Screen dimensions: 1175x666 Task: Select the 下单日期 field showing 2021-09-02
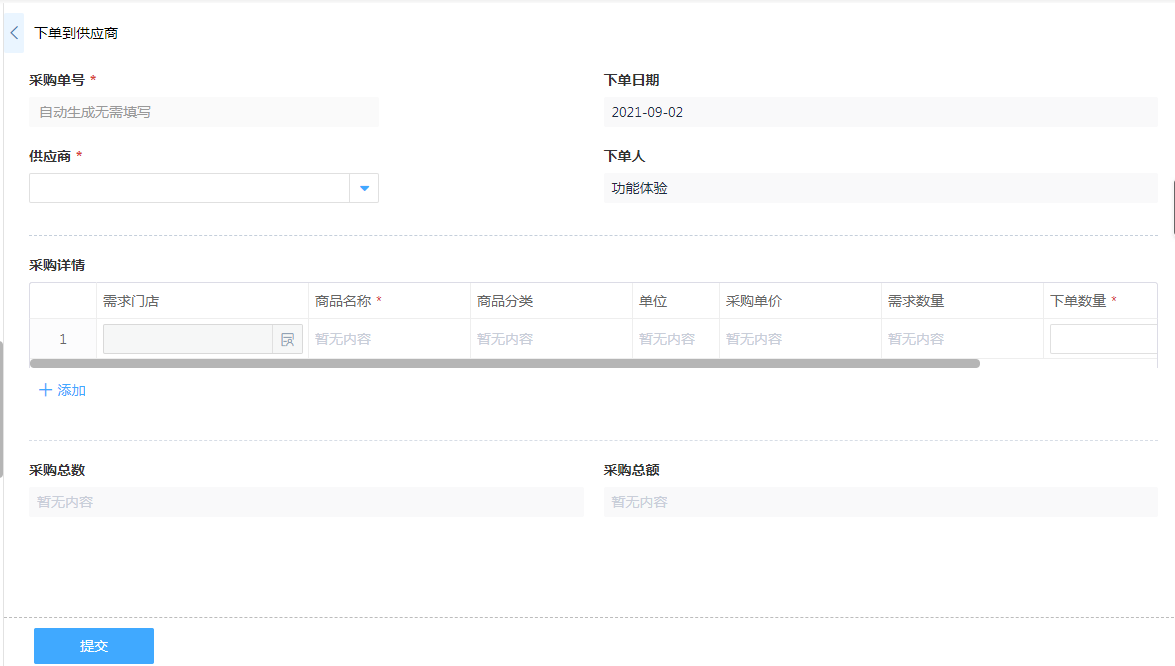[881, 112]
